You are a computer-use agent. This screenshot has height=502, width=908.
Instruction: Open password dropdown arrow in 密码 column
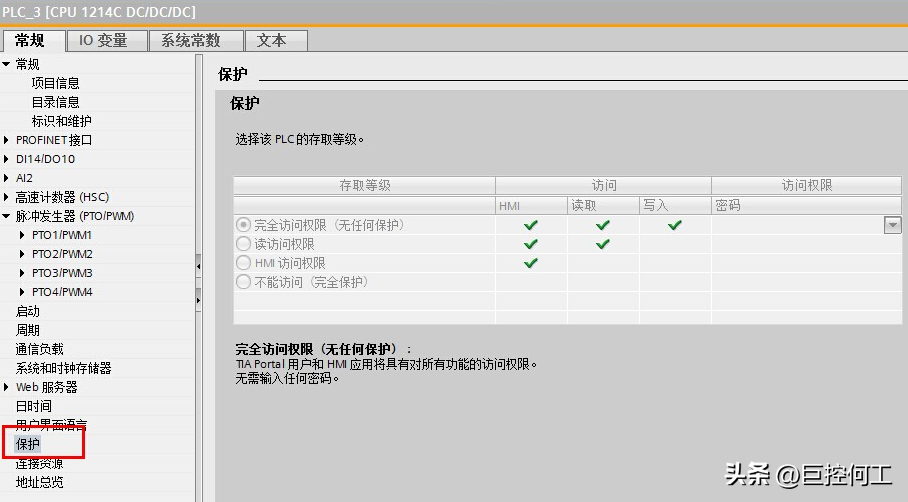[893, 226]
